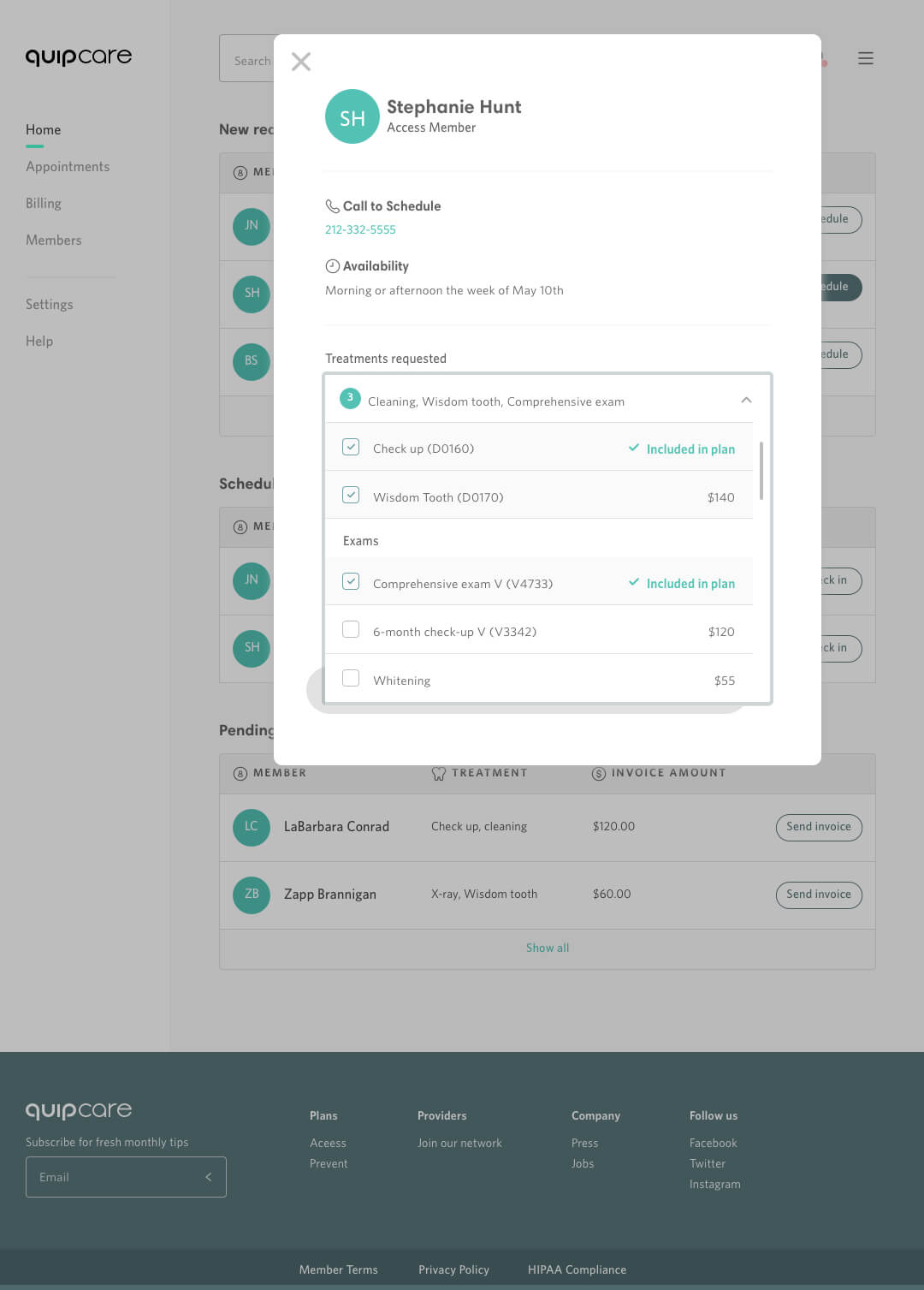
Task: Send invoice to Zapp Brannigan
Action: [819, 895]
